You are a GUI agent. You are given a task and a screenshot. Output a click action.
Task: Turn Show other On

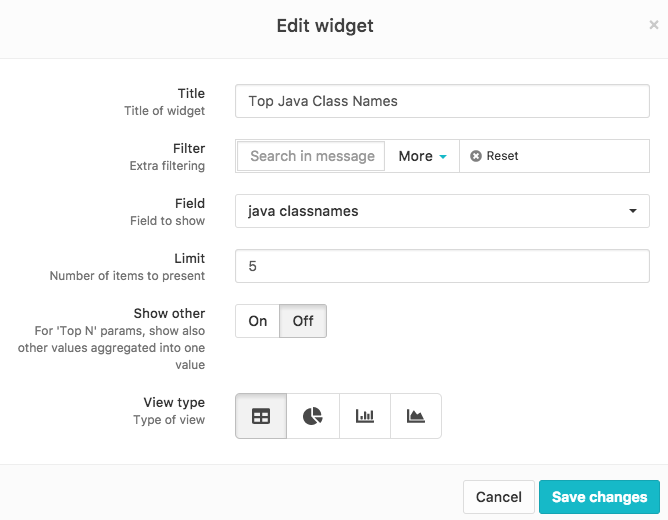258,321
